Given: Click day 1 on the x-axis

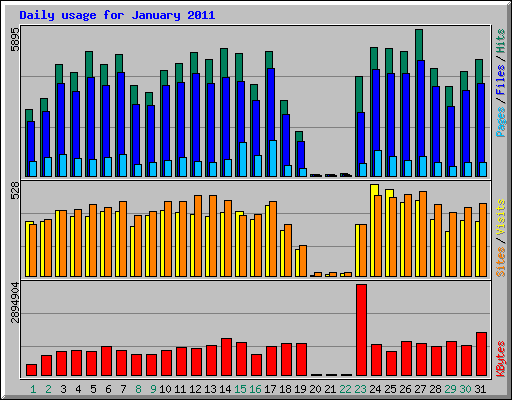Looking at the screenshot, I should [33, 389].
